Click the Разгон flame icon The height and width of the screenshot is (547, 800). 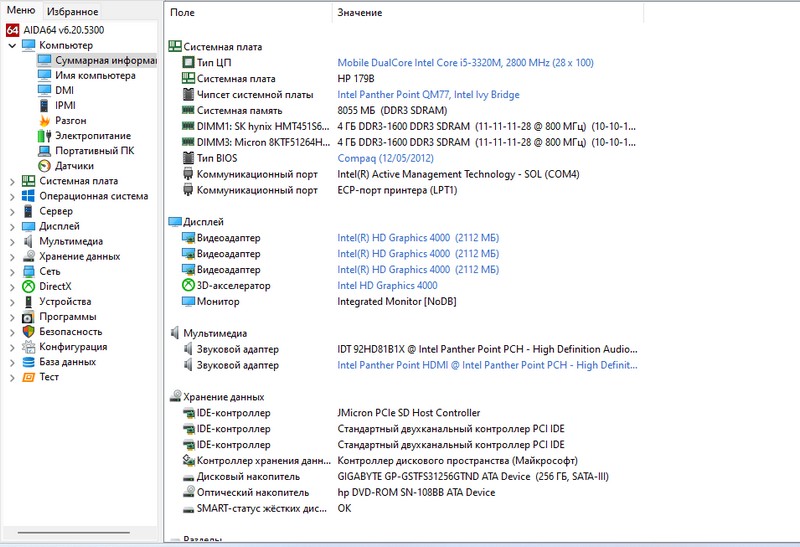coord(44,120)
